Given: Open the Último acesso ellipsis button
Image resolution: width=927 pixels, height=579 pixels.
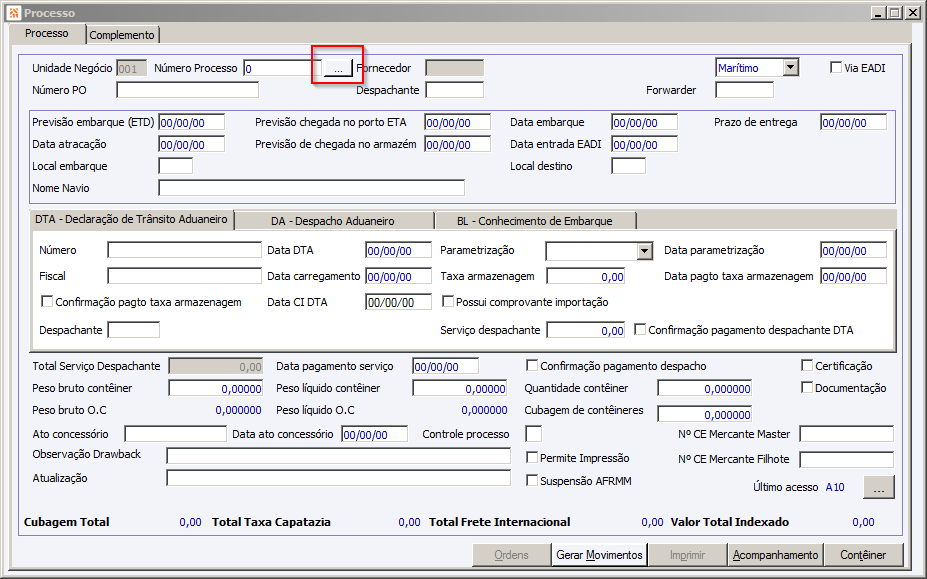Looking at the screenshot, I should pyautogui.click(x=879, y=487).
